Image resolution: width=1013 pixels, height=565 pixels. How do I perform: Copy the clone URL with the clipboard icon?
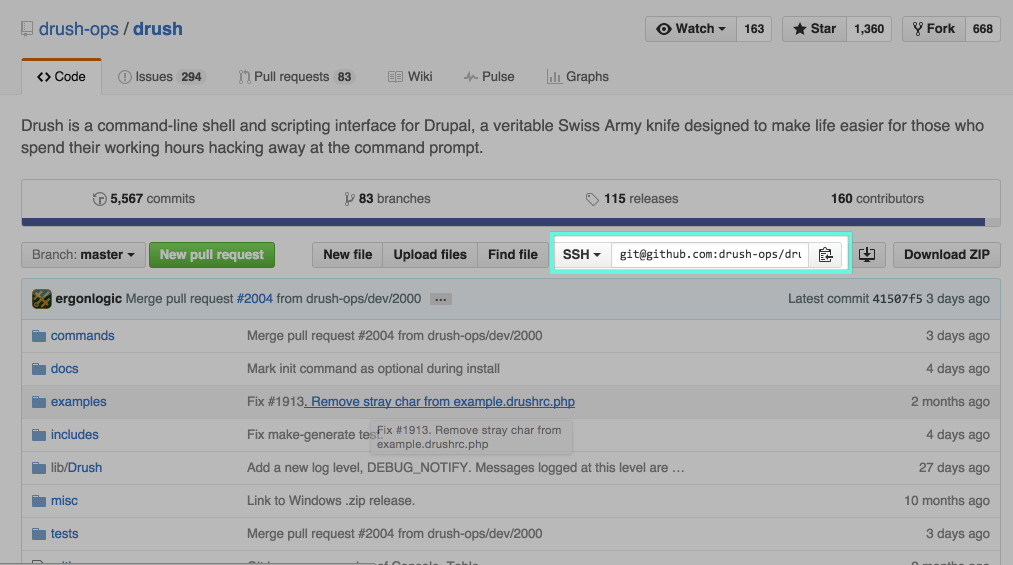(825, 254)
